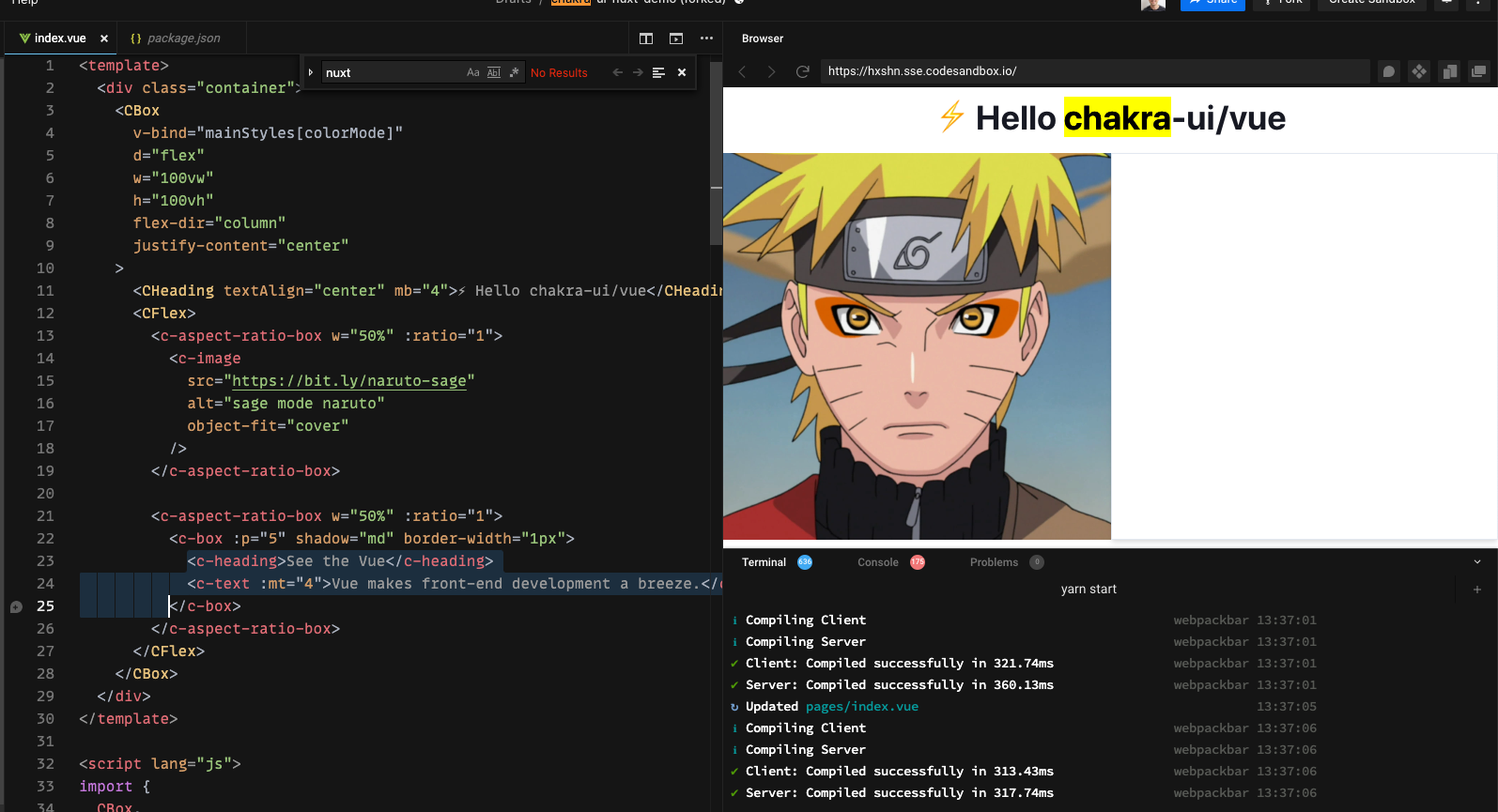Refresh the preview browser
1498x812 pixels.
803,71
